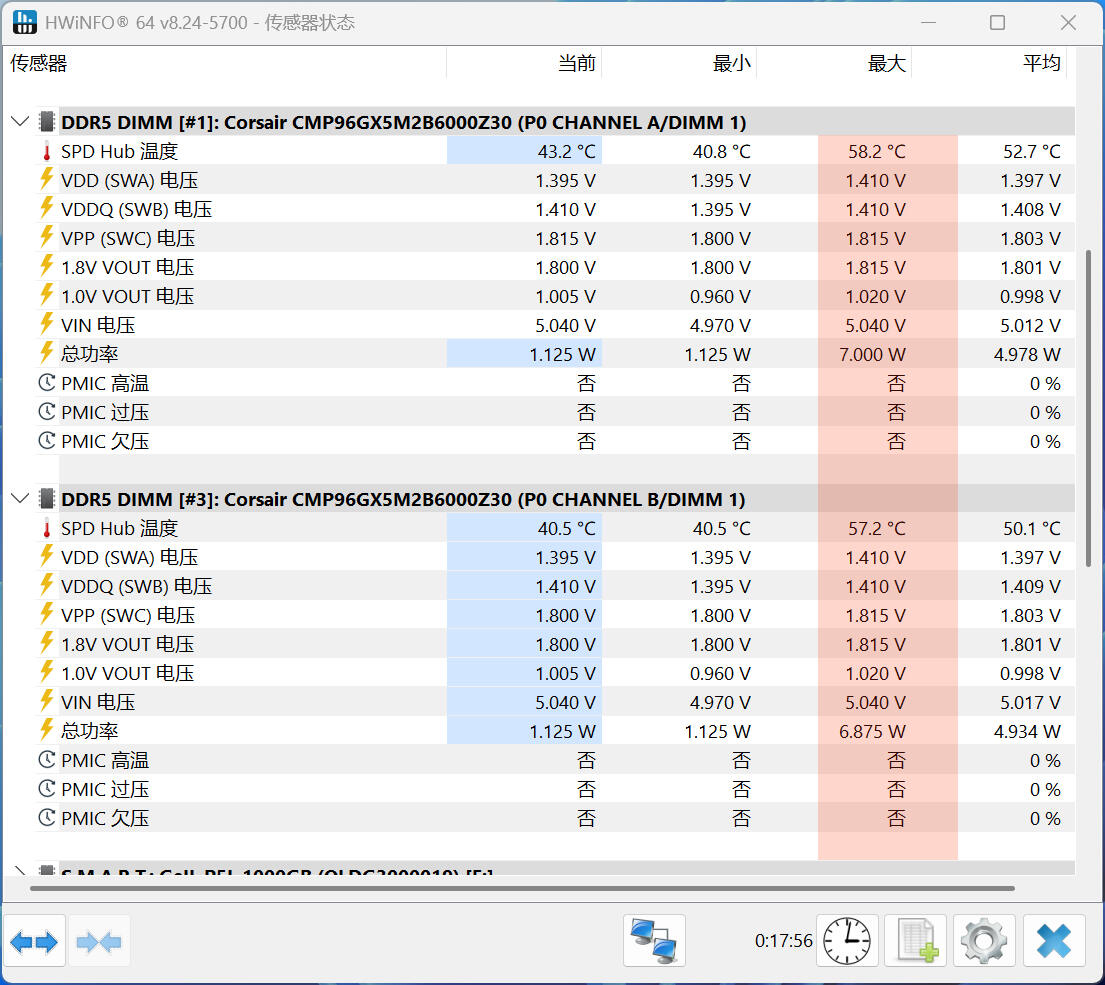Click the HWiNFO app icon in title bar
Image resolution: width=1105 pixels, height=985 pixels.
click(24, 22)
